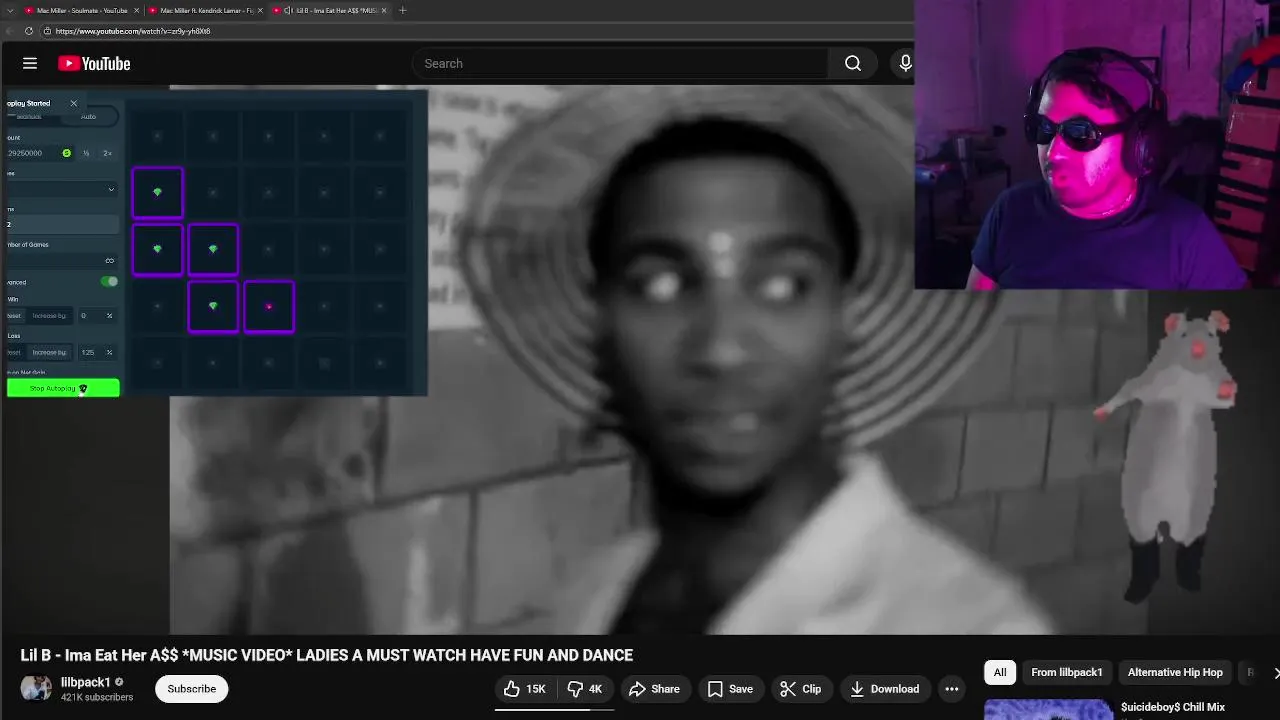
Task: Dismiss the Autoplay Started notification
Action: [x=73, y=103]
